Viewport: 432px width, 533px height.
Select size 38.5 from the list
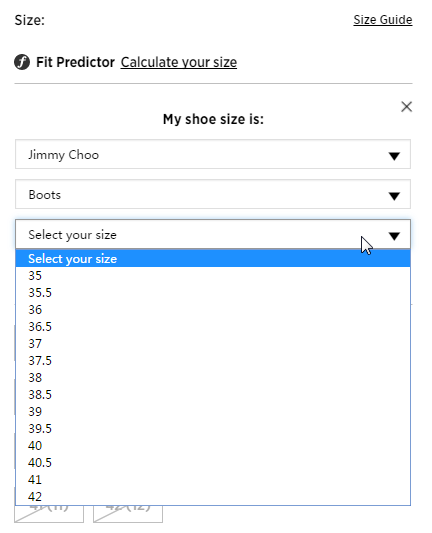213,395
